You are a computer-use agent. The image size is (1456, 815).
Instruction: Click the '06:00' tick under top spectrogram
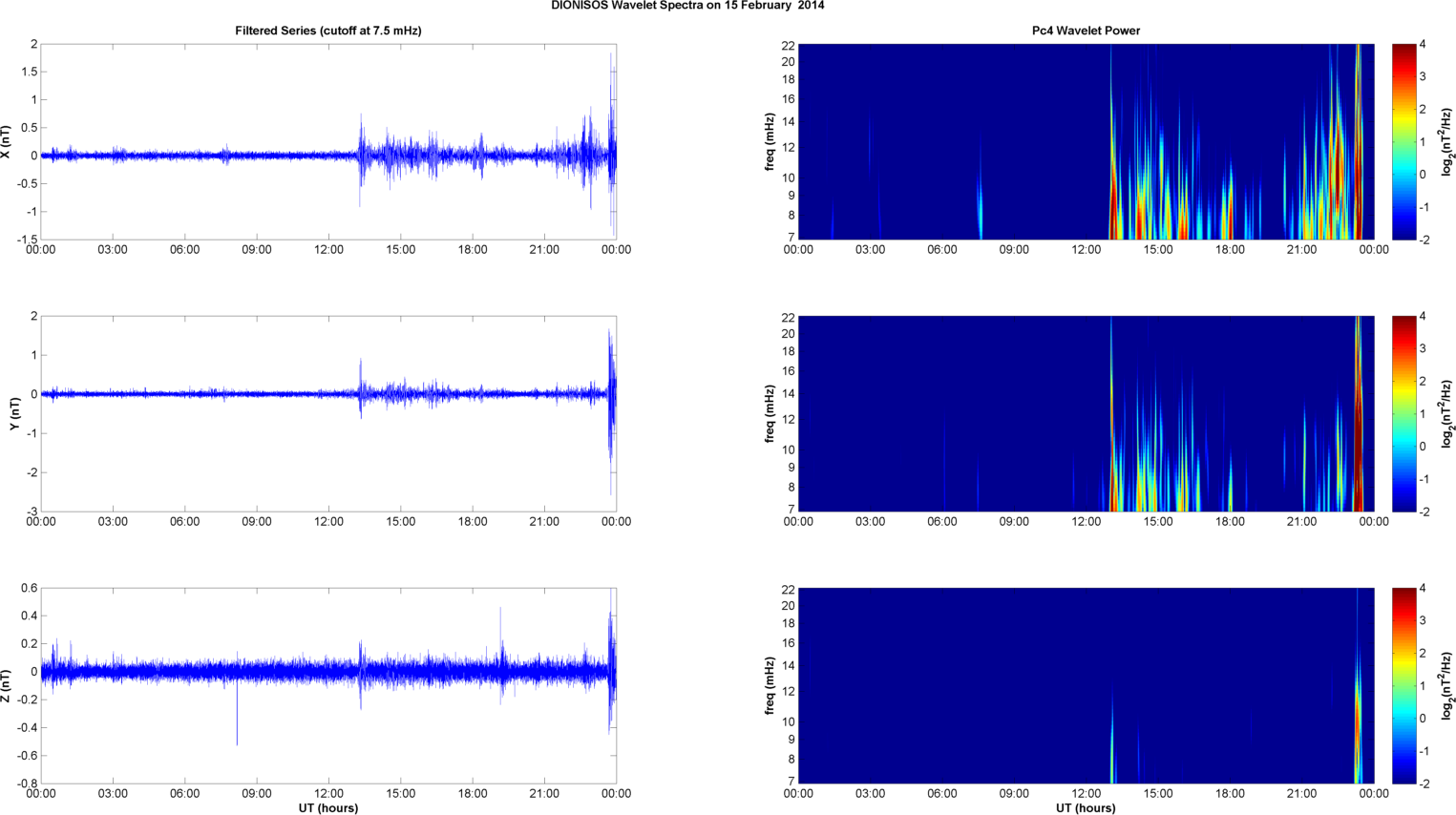pos(941,250)
